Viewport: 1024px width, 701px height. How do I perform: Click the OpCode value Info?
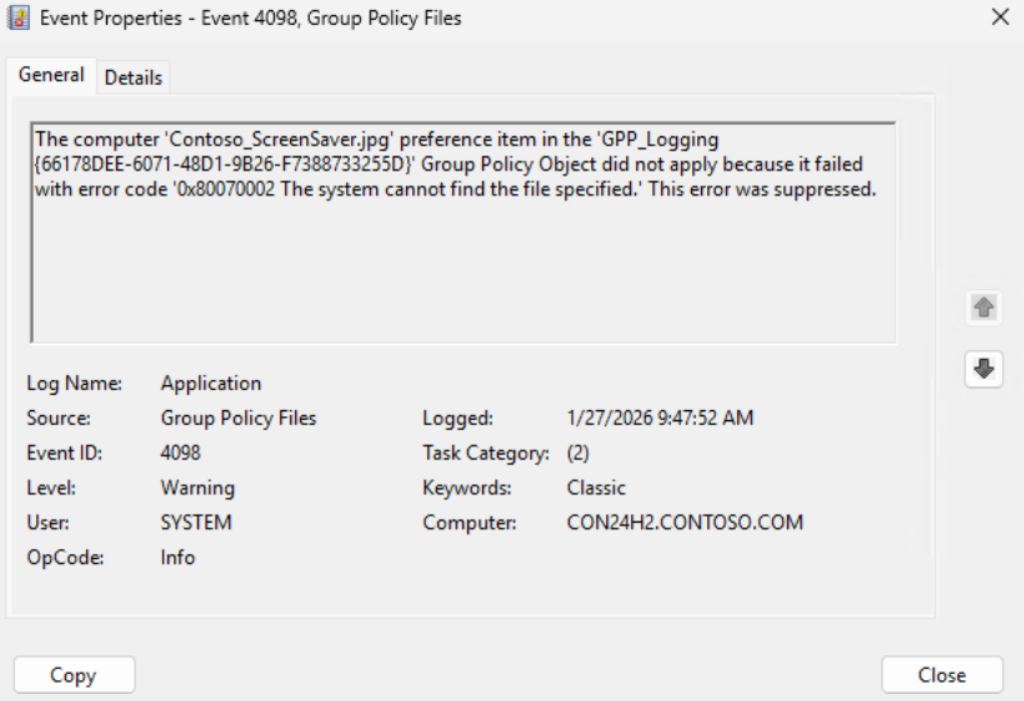pos(178,557)
